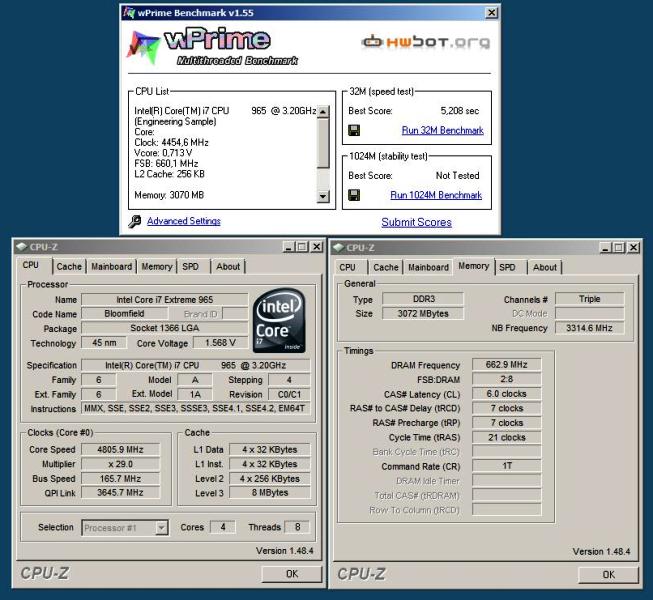Run the 32M speed test benchmark
The image size is (653, 600).
pos(442,130)
